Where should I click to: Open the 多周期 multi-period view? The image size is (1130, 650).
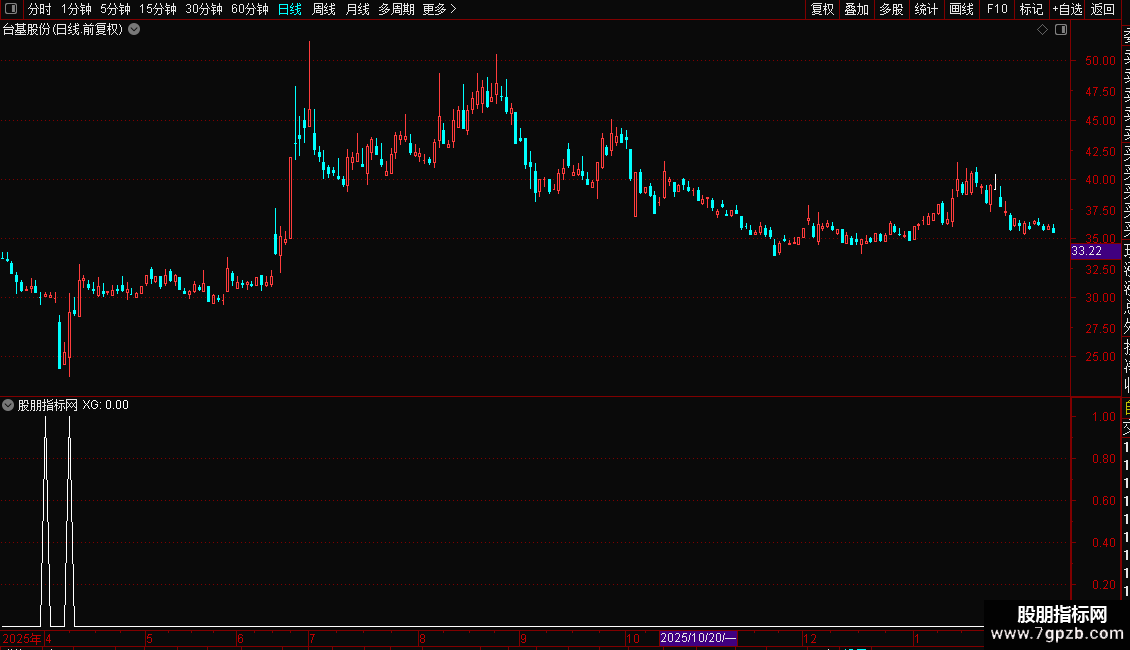coord(396,9)
